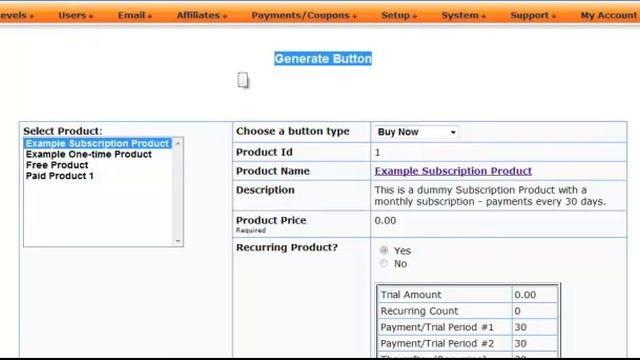Click the Recurring Count value 0
640x360 pixels.
[517, 311]
